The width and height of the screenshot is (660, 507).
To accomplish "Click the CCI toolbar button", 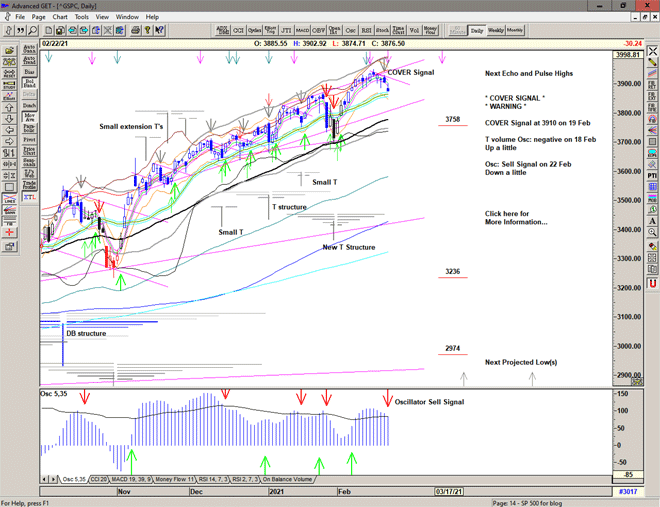I will (239, 31).
